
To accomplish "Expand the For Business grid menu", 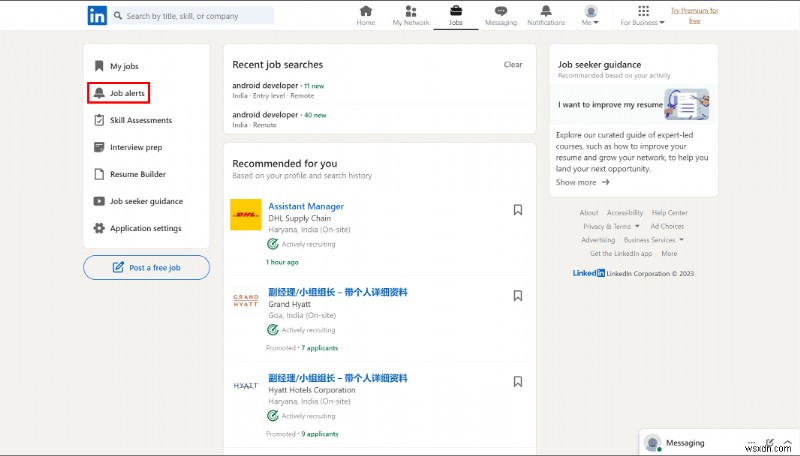I will [x=643, y=15].
